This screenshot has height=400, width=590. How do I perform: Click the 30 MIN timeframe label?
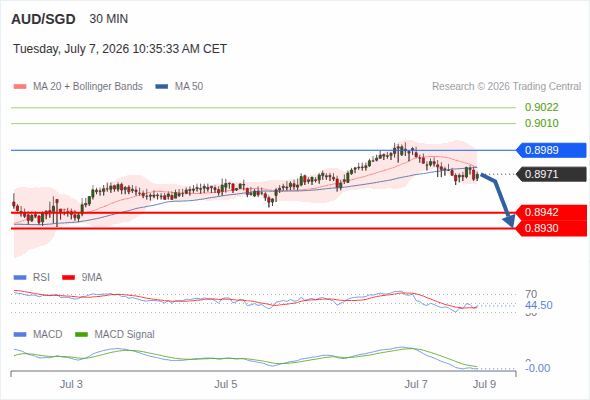pyautogui.click(x=109, y=19)
